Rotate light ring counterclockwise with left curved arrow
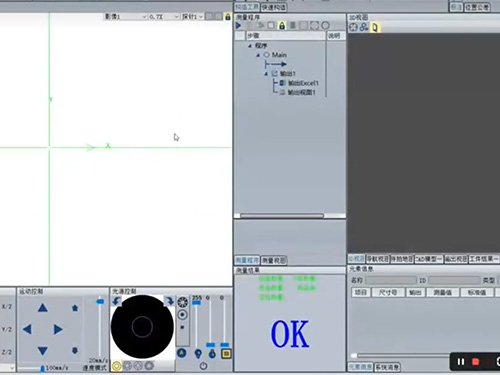 tap(116, 301)
